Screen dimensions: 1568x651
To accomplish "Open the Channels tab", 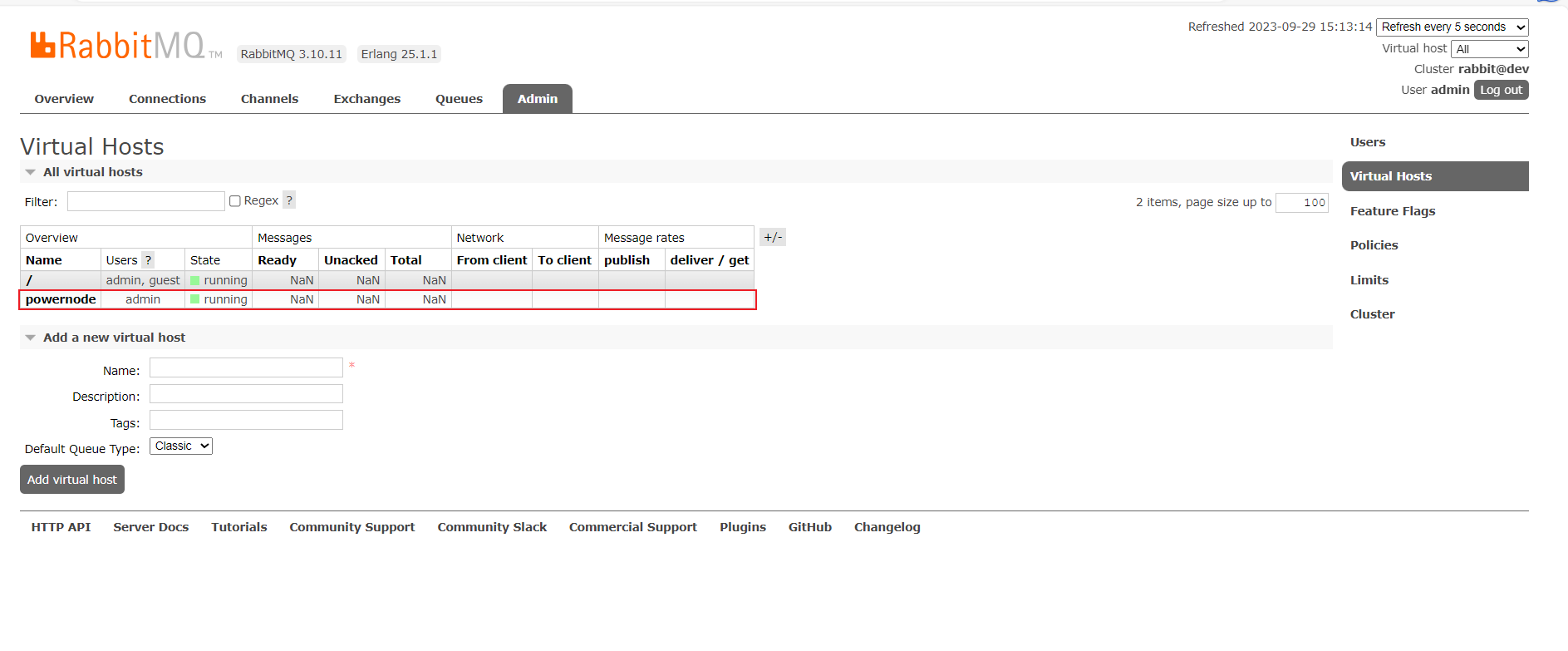I will 269,99.
